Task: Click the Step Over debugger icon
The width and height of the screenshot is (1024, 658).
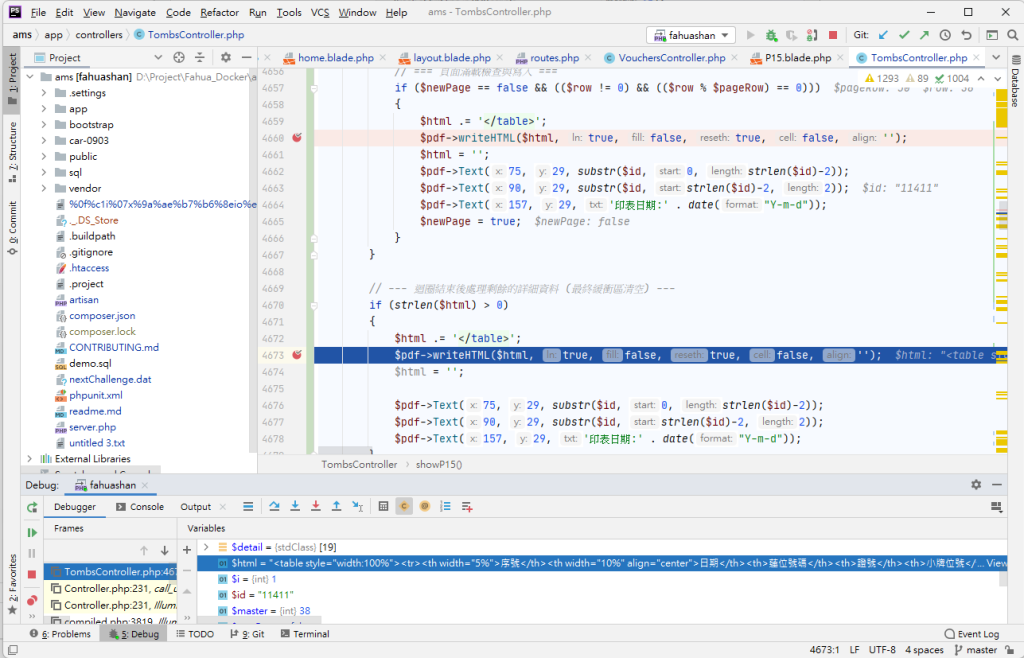Action: click(x=275, y=507)
